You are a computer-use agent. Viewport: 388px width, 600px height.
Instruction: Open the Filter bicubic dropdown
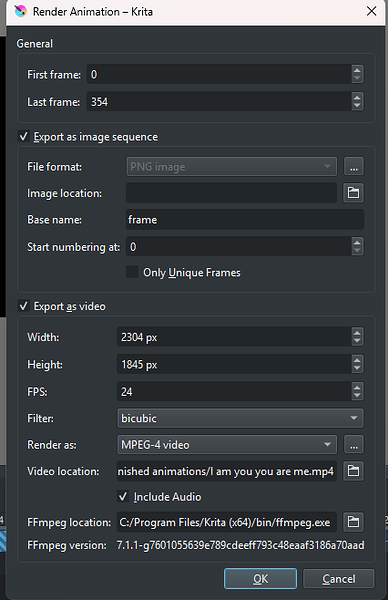click(x=240, y=418)
